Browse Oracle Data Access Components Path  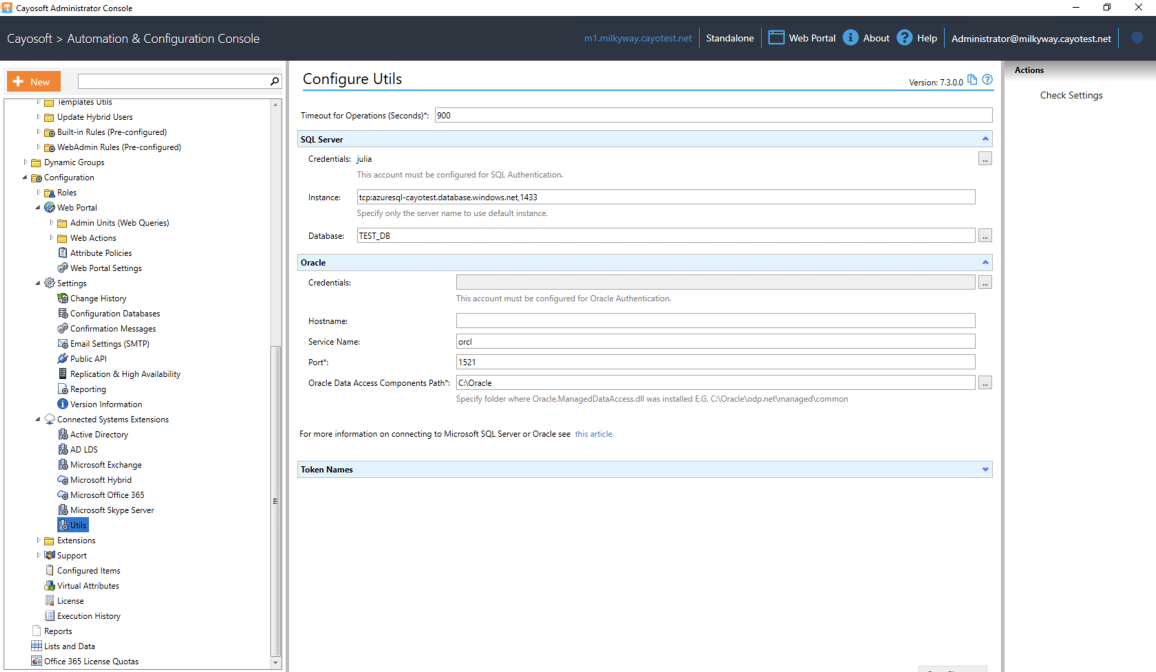click(985, 382)
